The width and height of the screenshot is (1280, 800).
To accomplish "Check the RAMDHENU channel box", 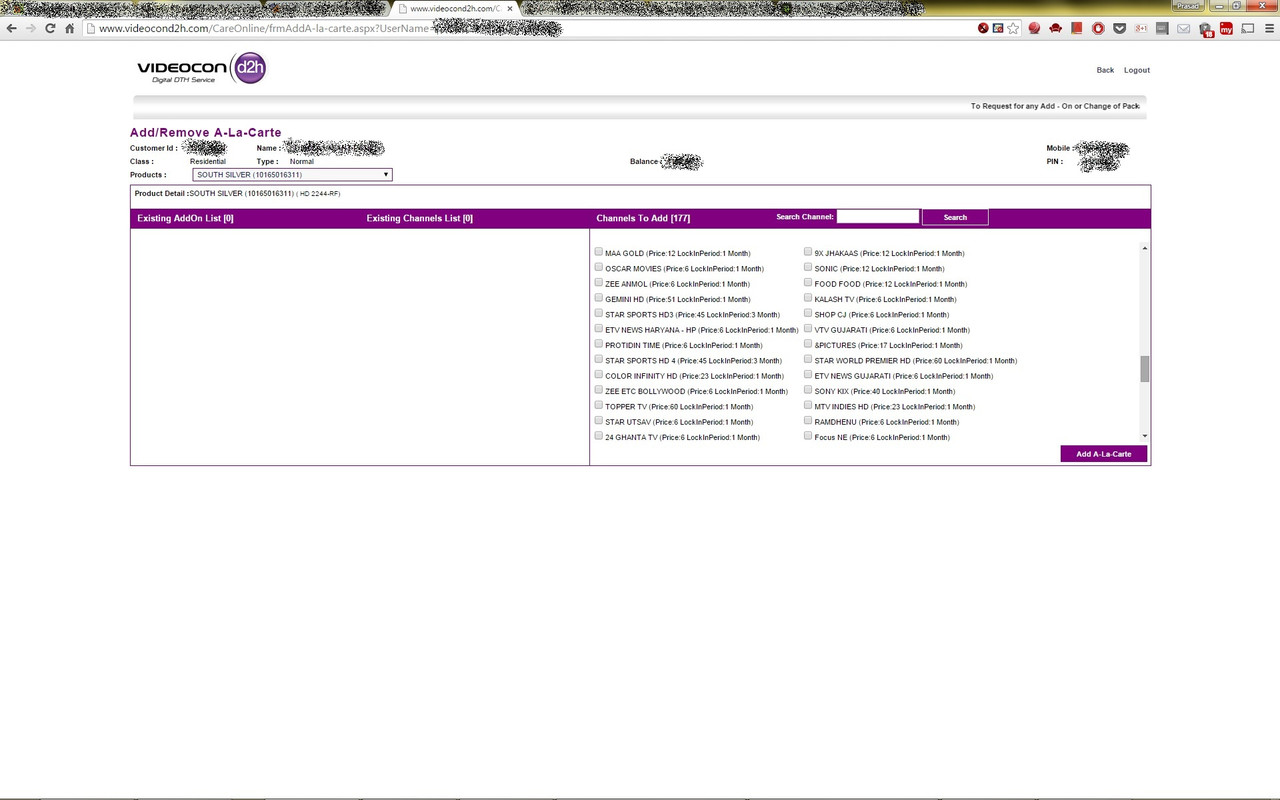I will pos(808,421).
